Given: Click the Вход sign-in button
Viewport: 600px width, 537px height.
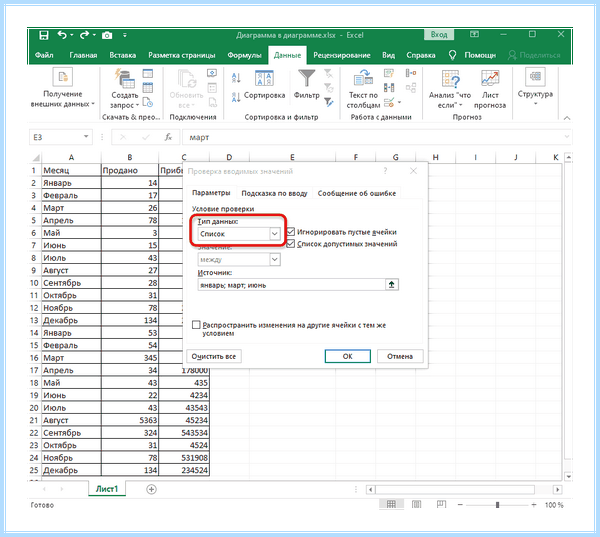Looking at the screenshot, I should coord(439,35).
